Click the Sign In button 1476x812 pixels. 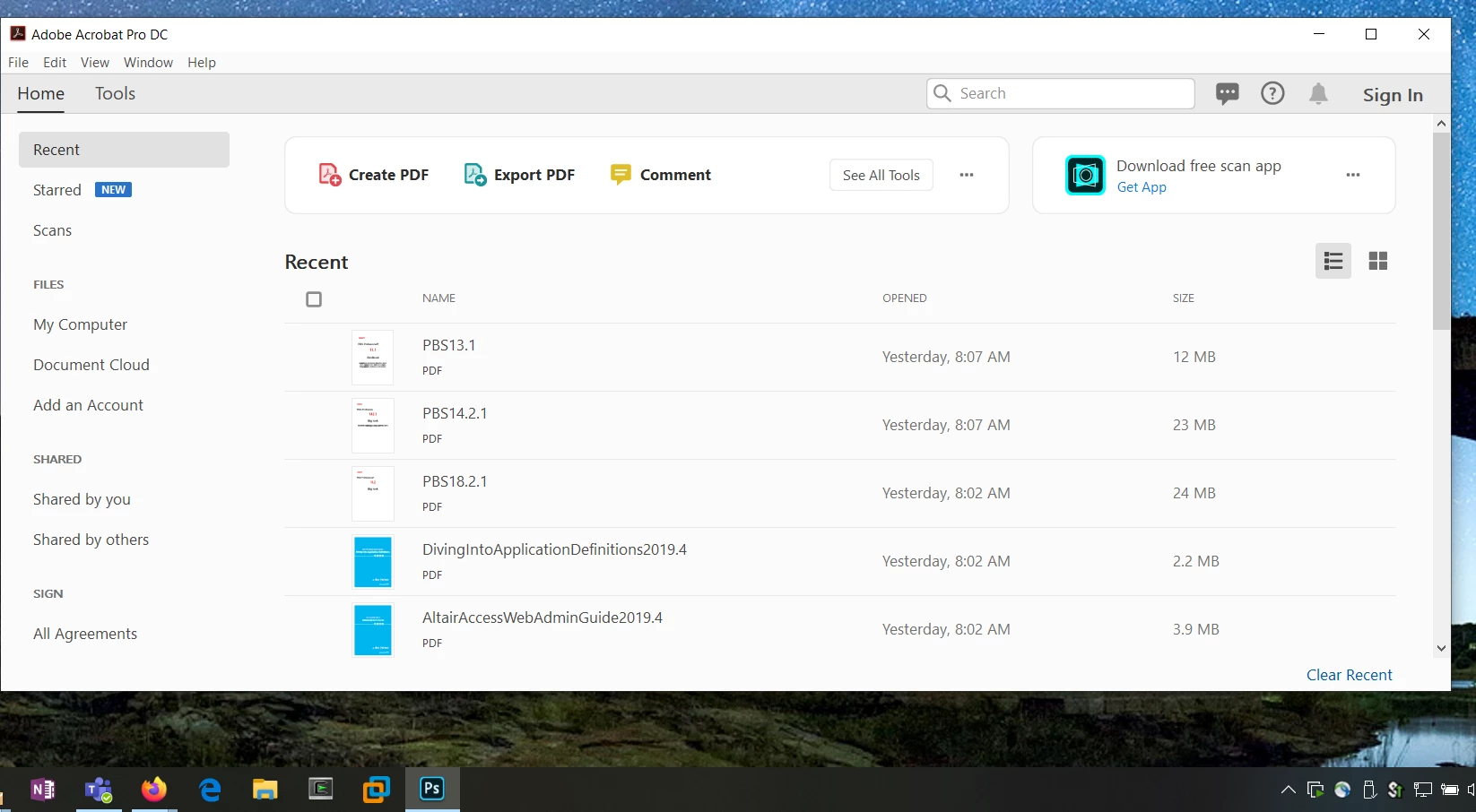[1393, 95]
